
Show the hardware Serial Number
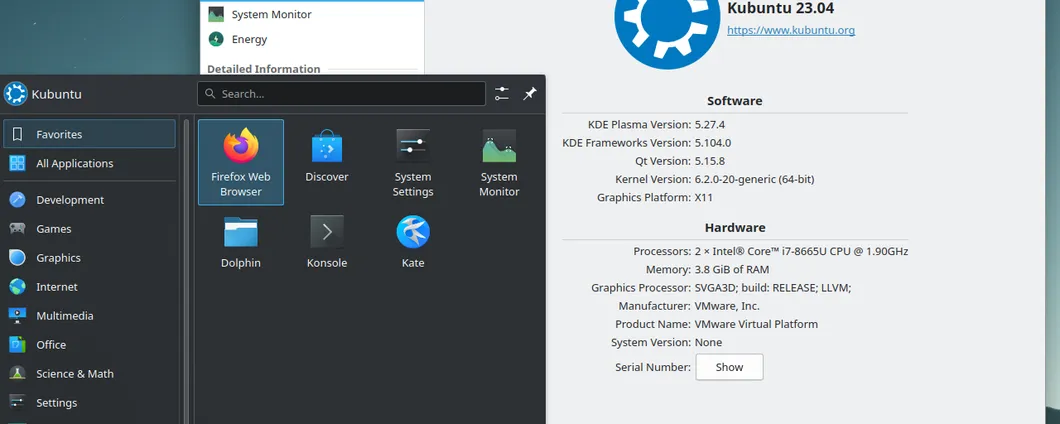729,367
